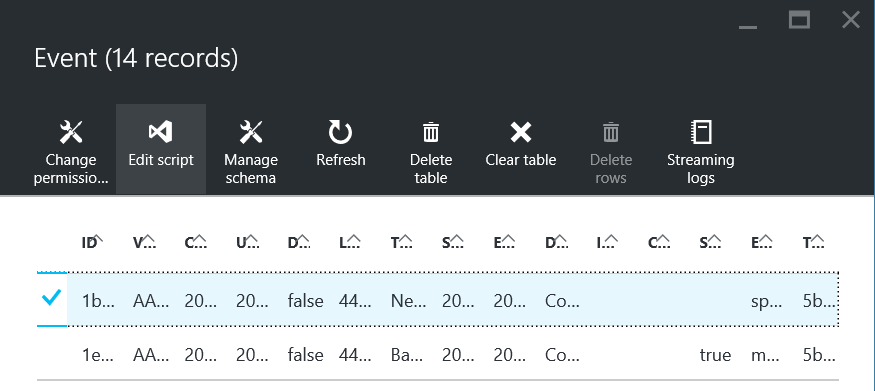Open the Change permissions tool
Image resolution: width=875 pixels, height=391 pixels.
point(70,149)
